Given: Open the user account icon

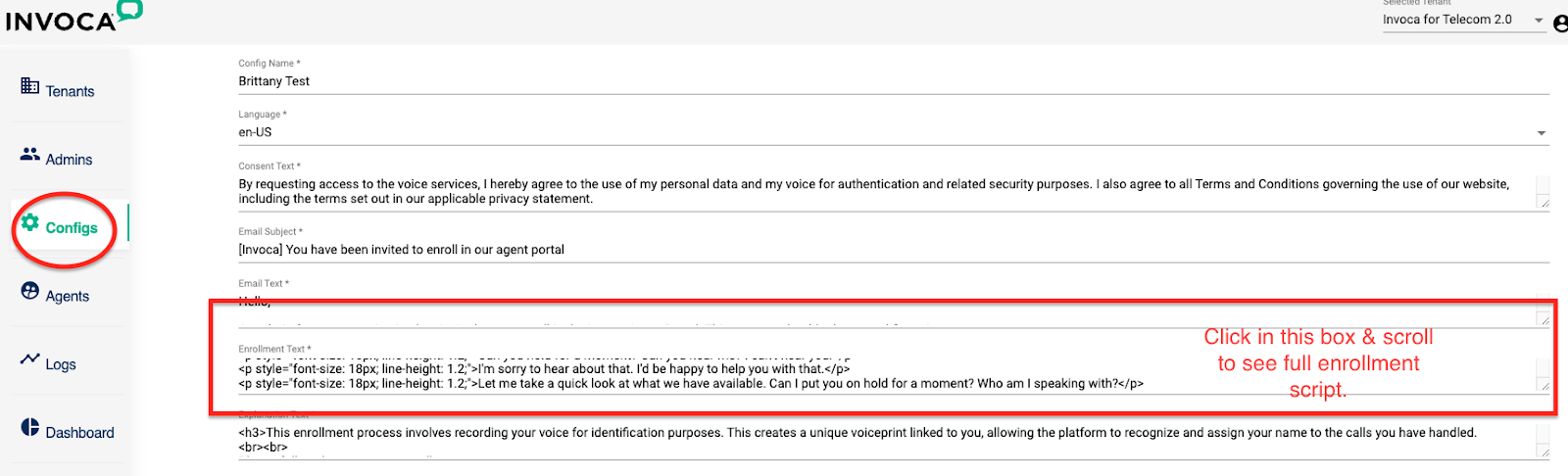Looking at the screenshot, I should pyautogui.click(x=1560, y=23).
